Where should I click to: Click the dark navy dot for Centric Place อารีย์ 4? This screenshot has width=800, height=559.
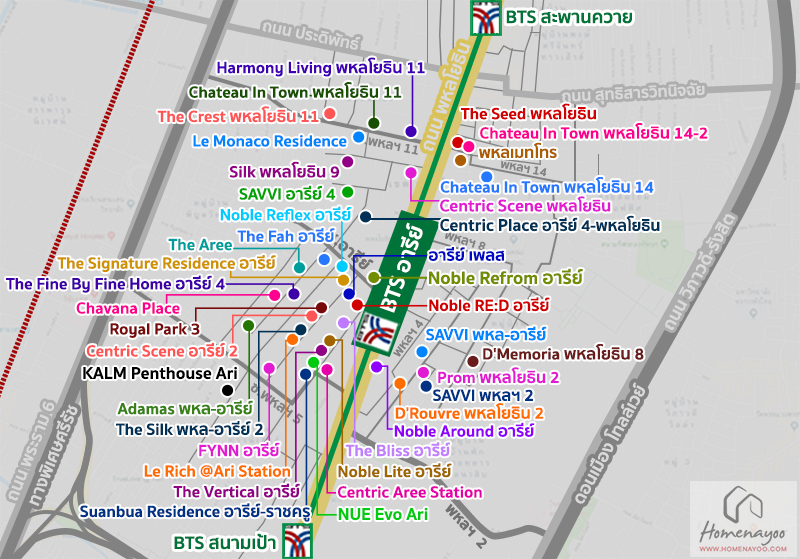[365, 217]
